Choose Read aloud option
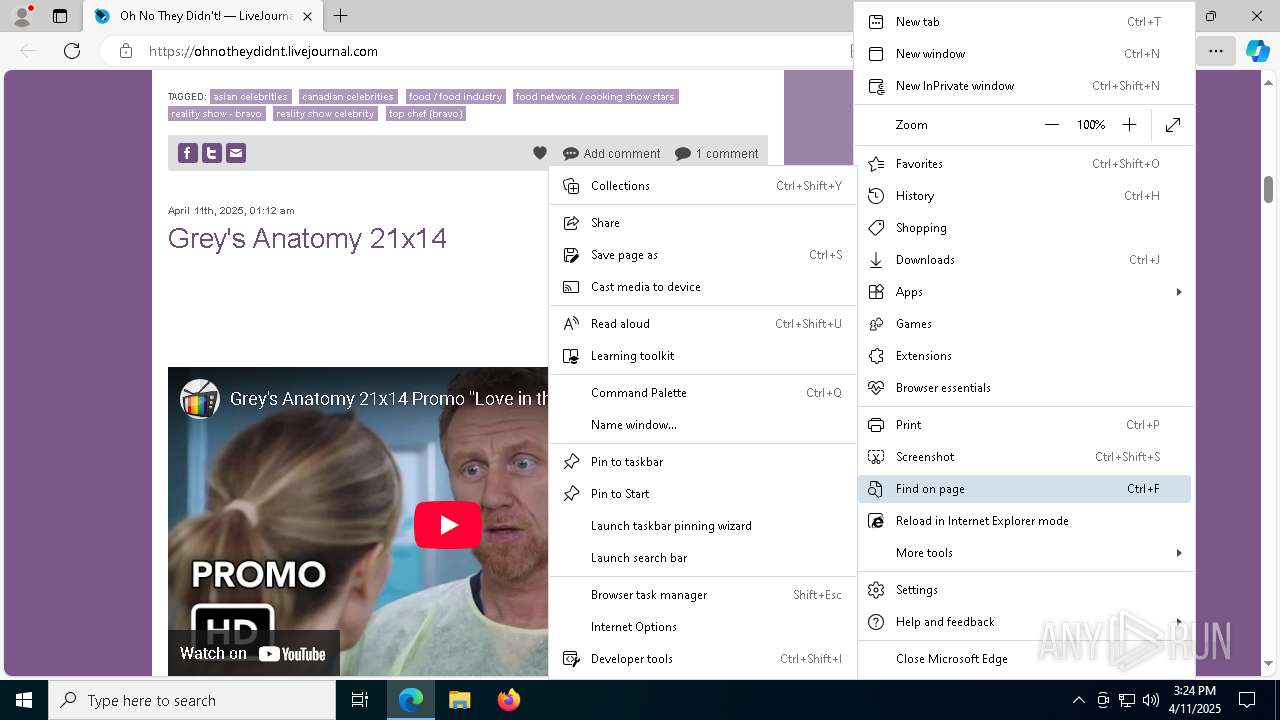Screen dimensions: 1280x720 click(x=703, y=324)
